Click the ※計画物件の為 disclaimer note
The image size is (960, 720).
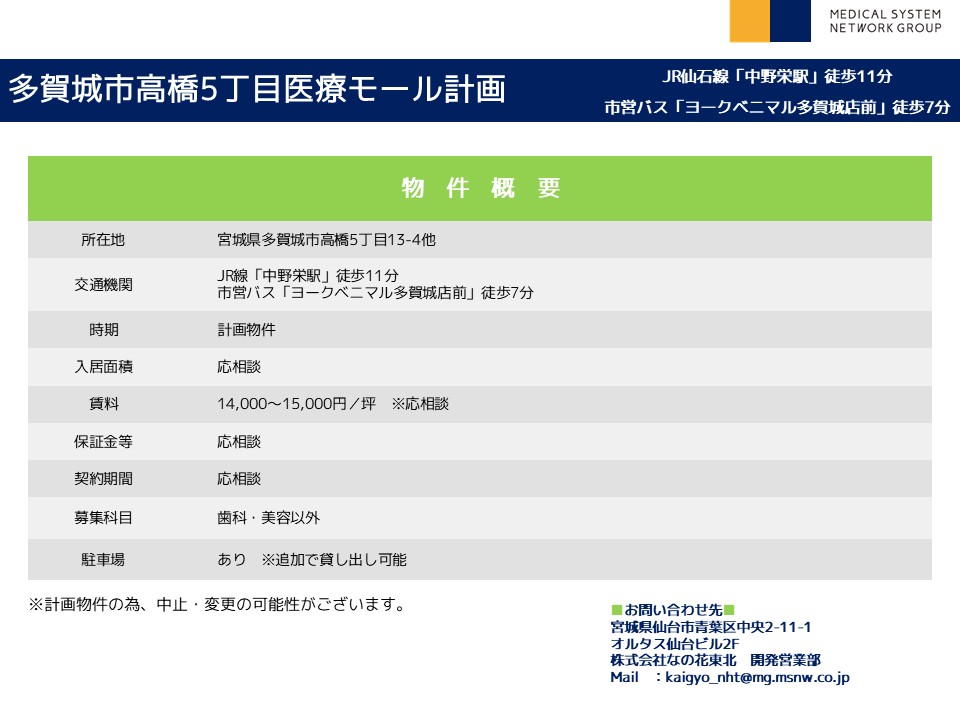216,605
